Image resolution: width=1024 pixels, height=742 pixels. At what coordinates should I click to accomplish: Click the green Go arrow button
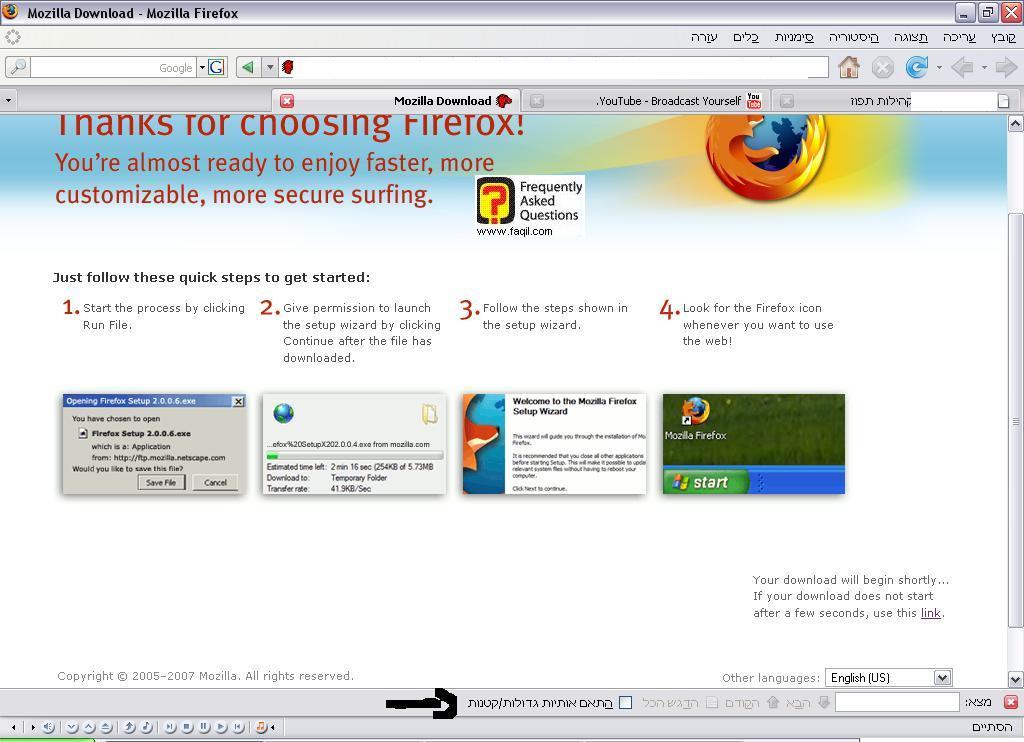click(x=247, y=67)
